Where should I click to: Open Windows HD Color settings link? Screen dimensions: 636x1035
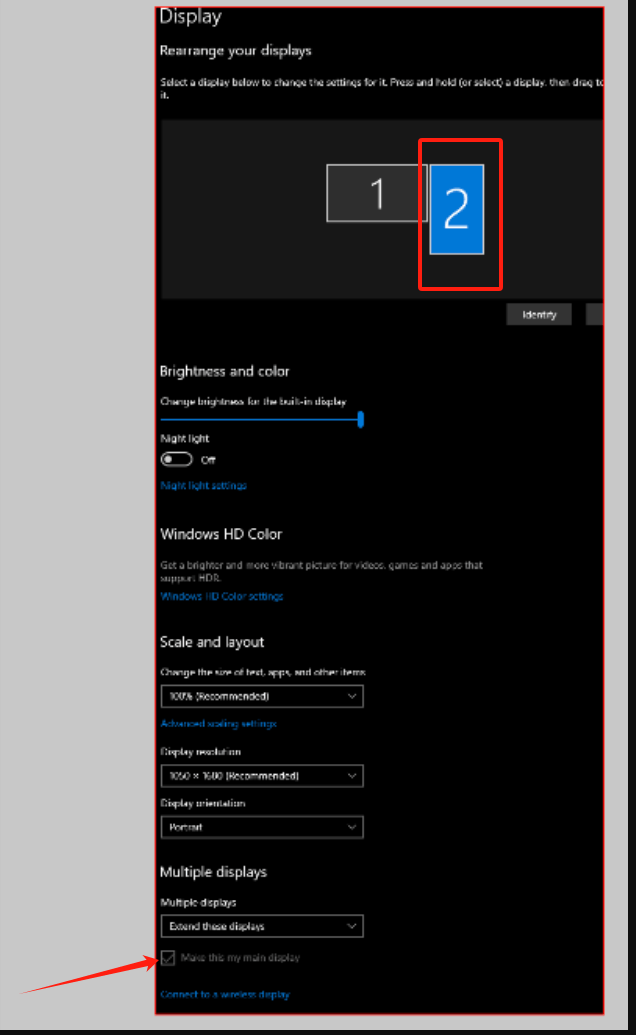pos(222,596)
